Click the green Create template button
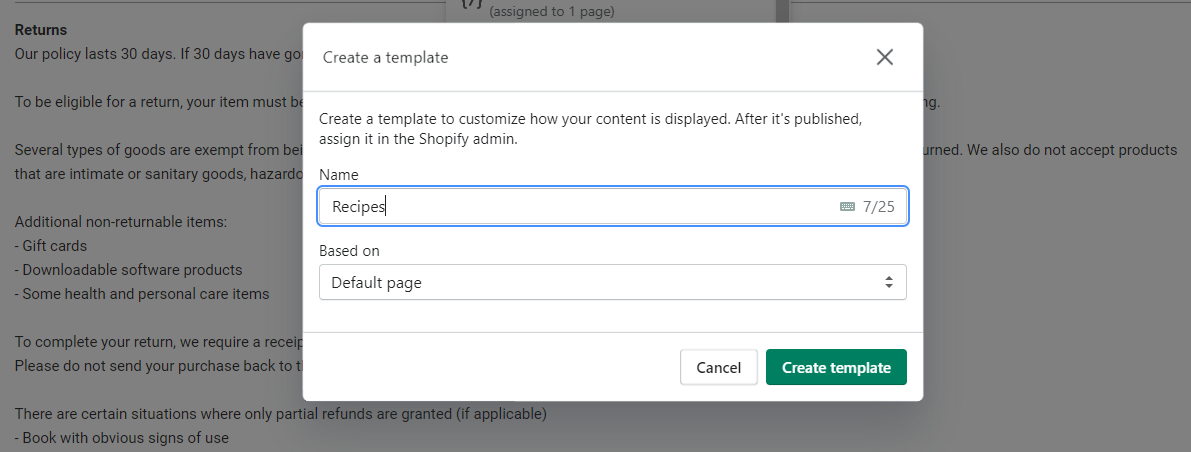Image resolution: width=1191 pixels, height=452 pixels. [x=835, y=367]
